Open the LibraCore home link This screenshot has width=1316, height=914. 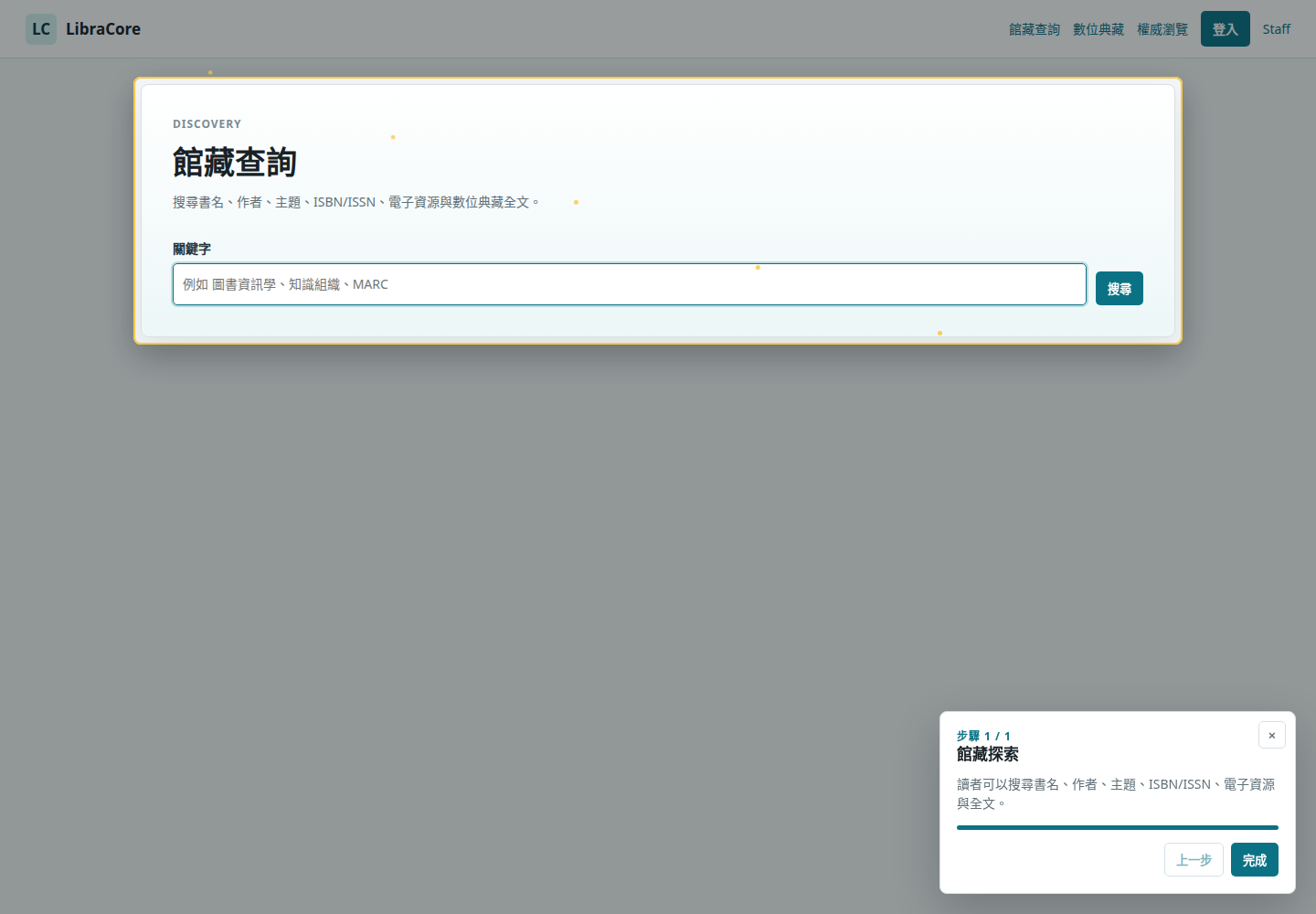[83, 29]
